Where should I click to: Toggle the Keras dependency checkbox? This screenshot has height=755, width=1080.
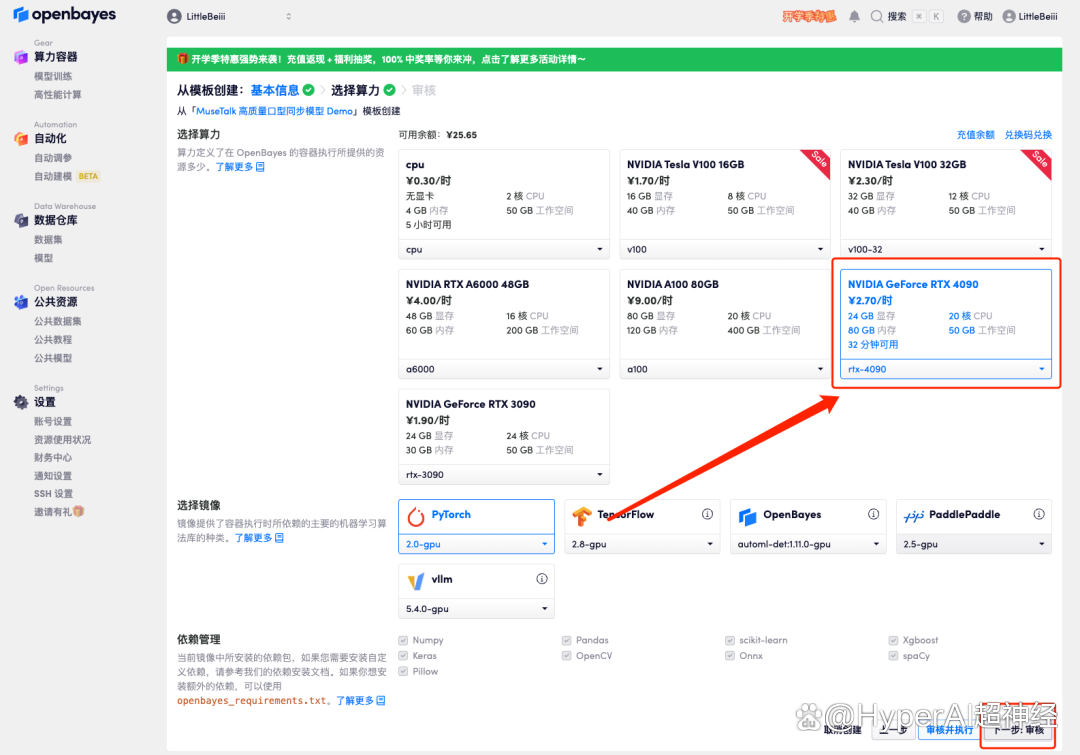[403, 656]
